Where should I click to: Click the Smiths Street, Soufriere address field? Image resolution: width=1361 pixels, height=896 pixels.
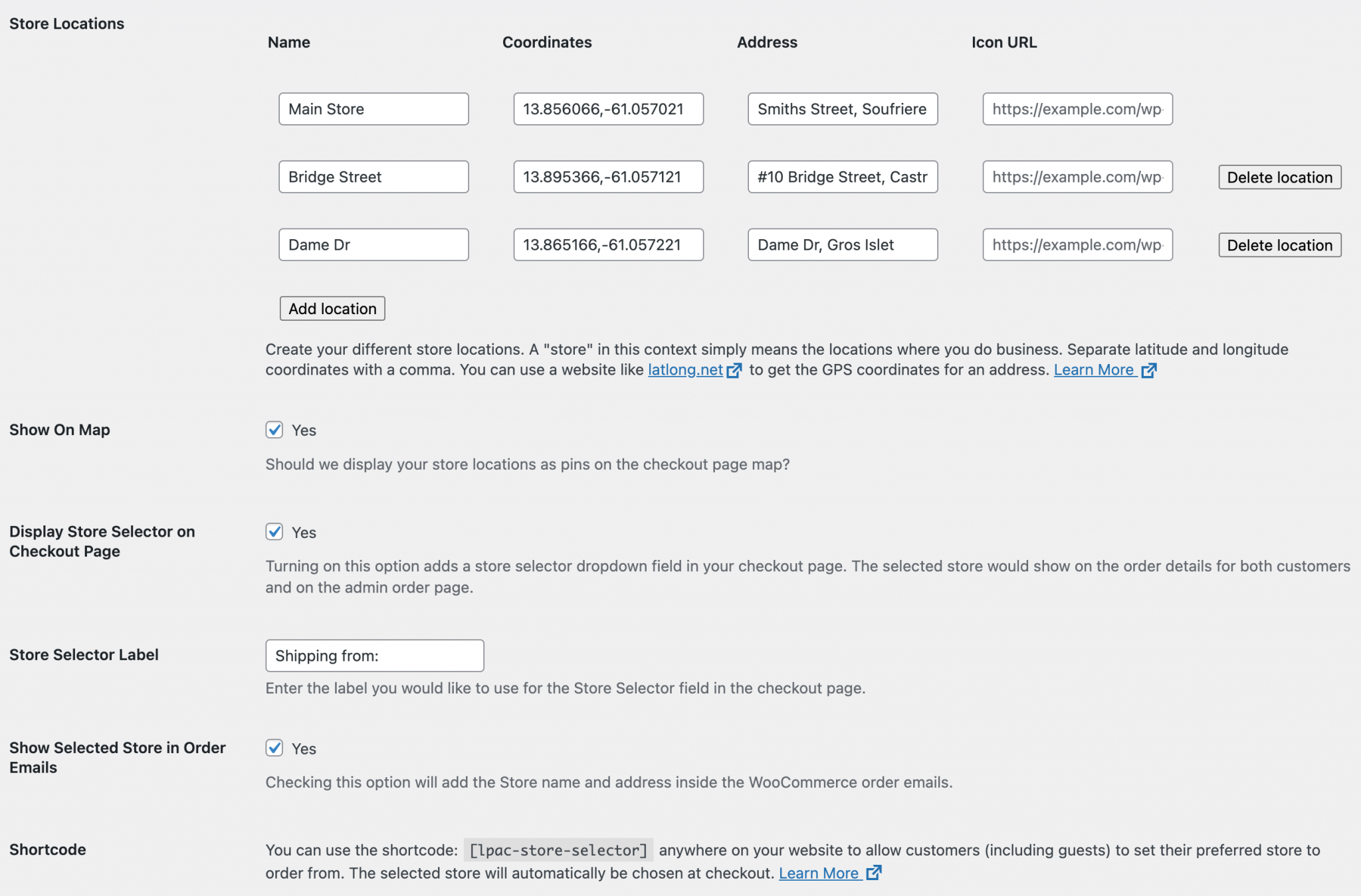842,109
